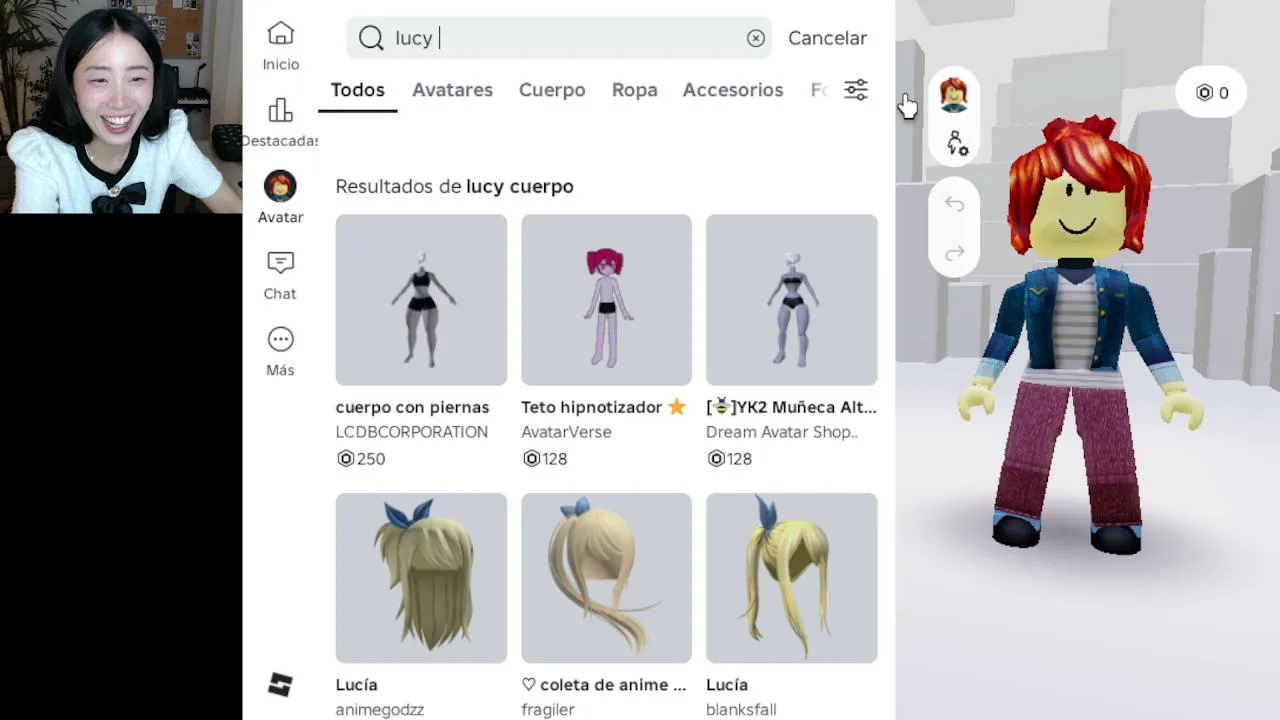Open the Más menu icon
Image resolution: width=1280 pixels, height=720 pixels.
(280, 340)
